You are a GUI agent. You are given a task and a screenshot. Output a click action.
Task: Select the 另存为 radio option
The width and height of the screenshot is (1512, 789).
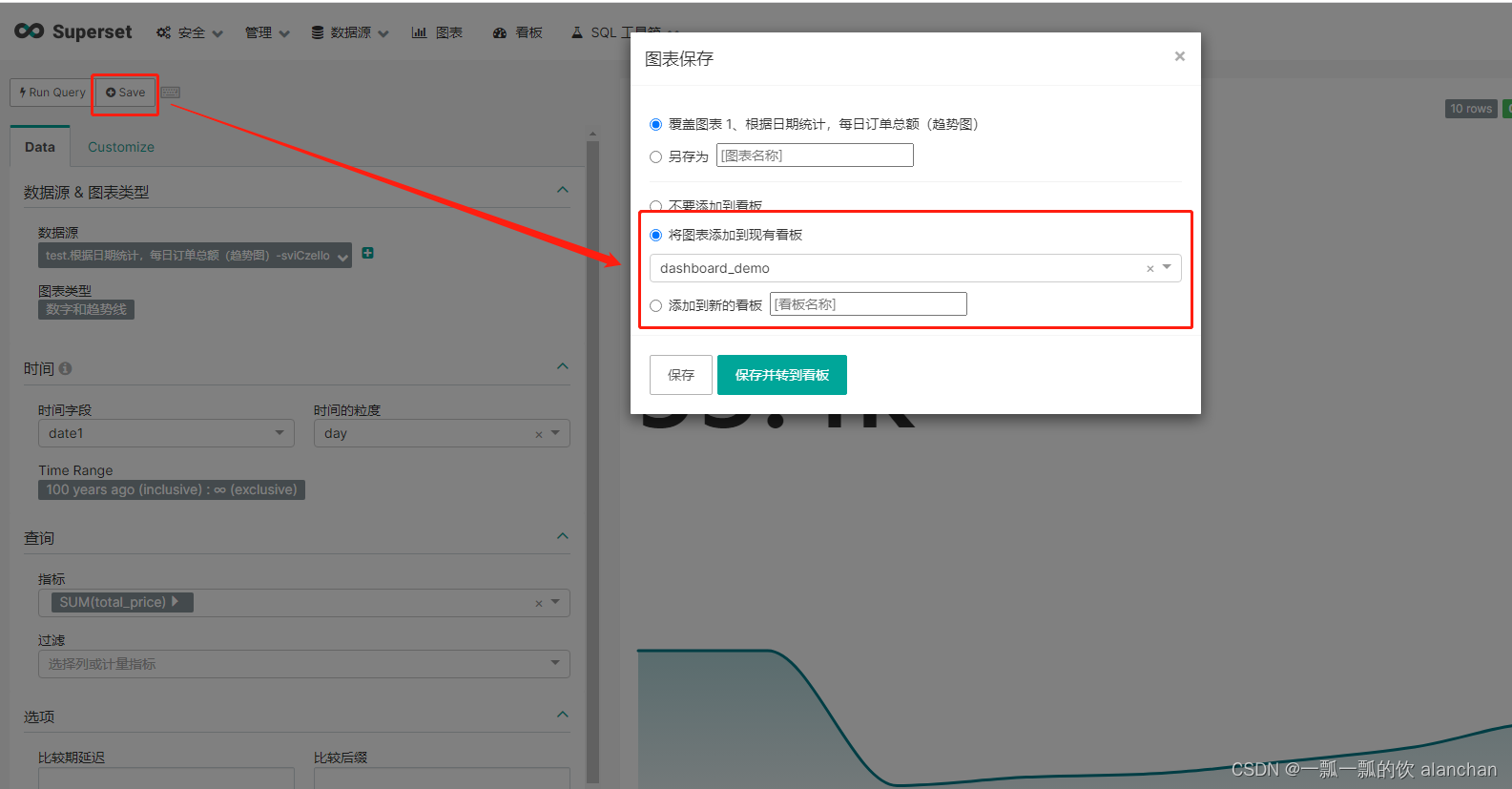pos(655,156)
